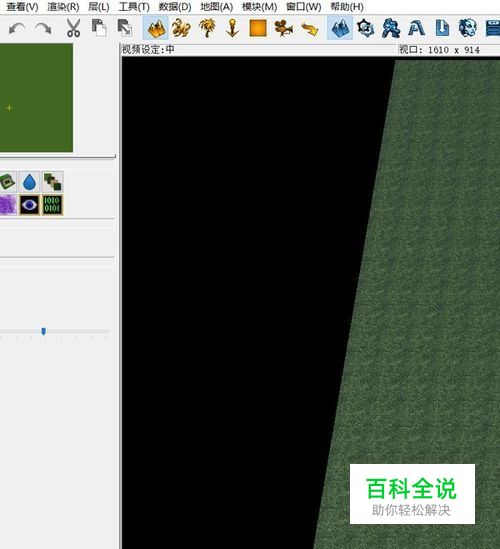The image size is (500, 549).
Task: Click the green minimap preview
Action: (36, 98)
